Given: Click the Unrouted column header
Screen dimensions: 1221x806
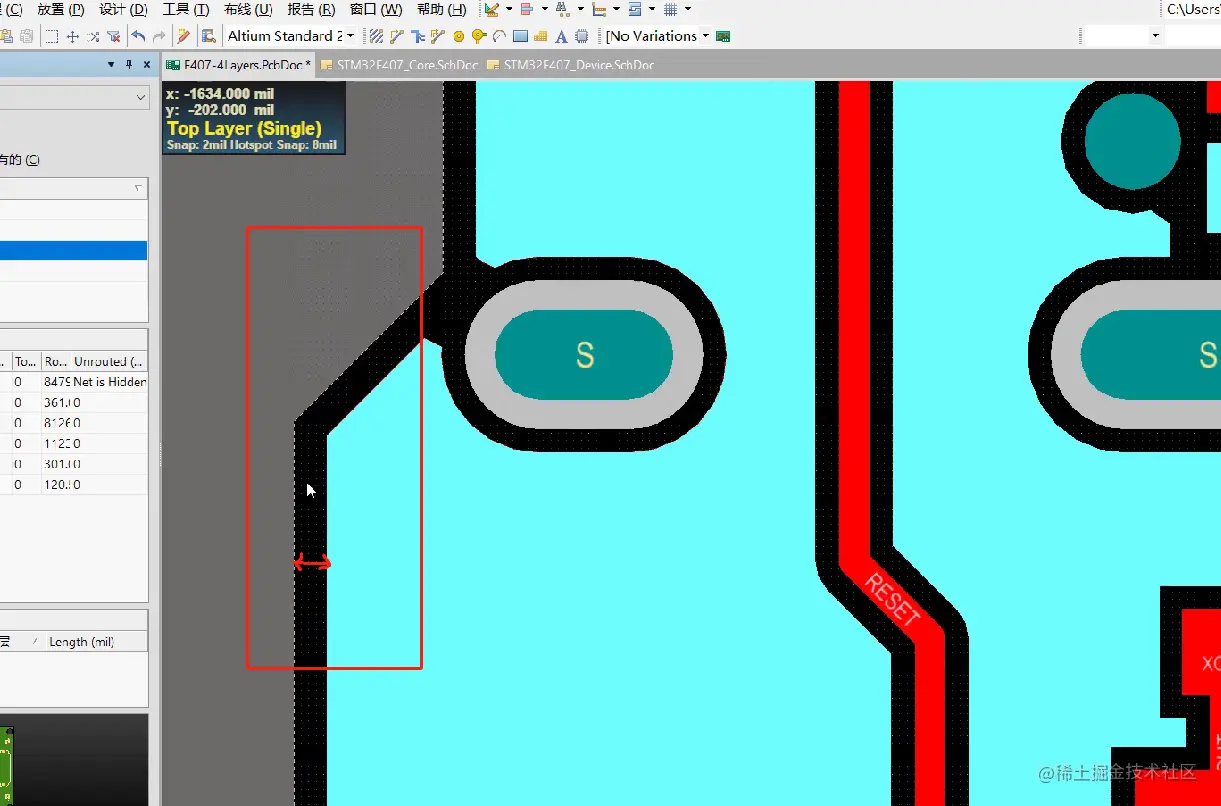Looking at the screenshot, I should coord(108,361).
